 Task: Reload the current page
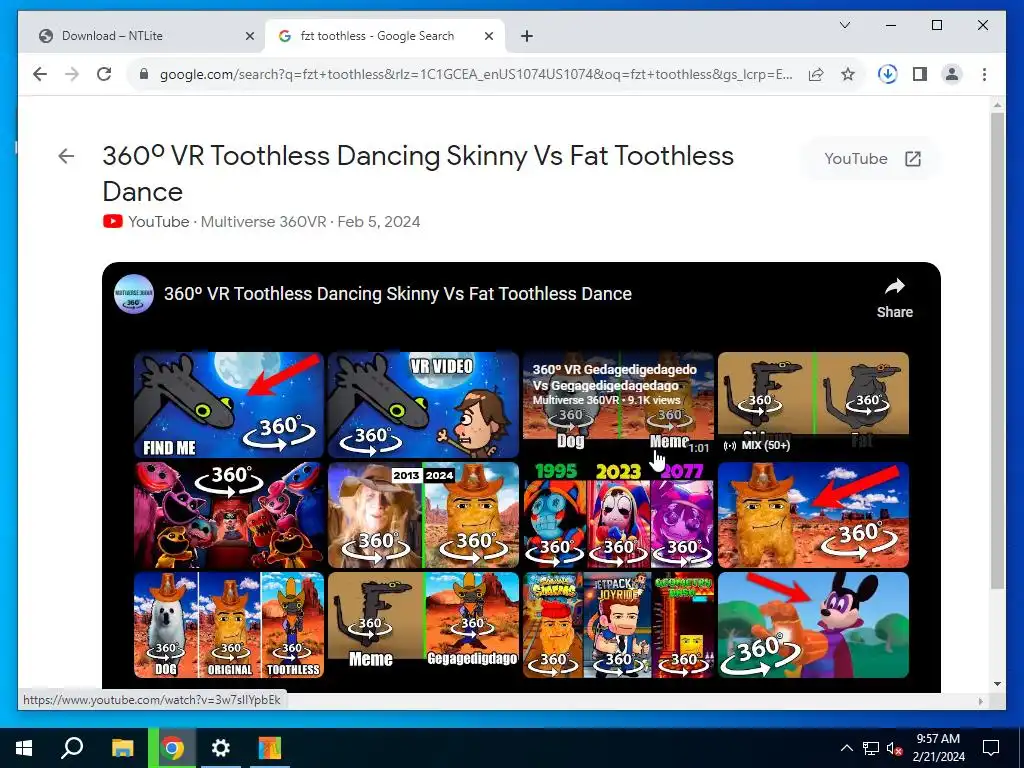[104, 74]
